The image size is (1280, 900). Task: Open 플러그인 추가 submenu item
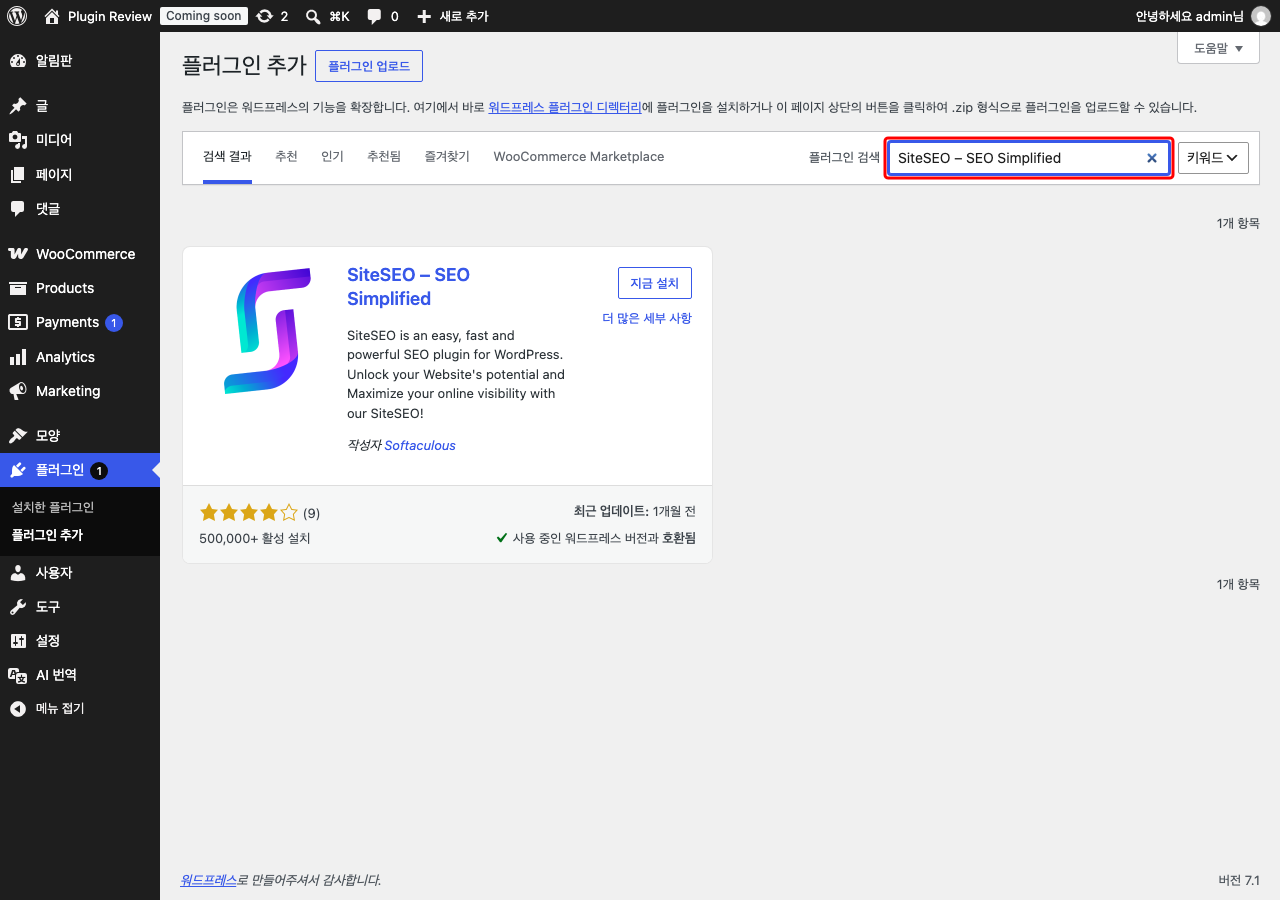click(x=47, y=535)
